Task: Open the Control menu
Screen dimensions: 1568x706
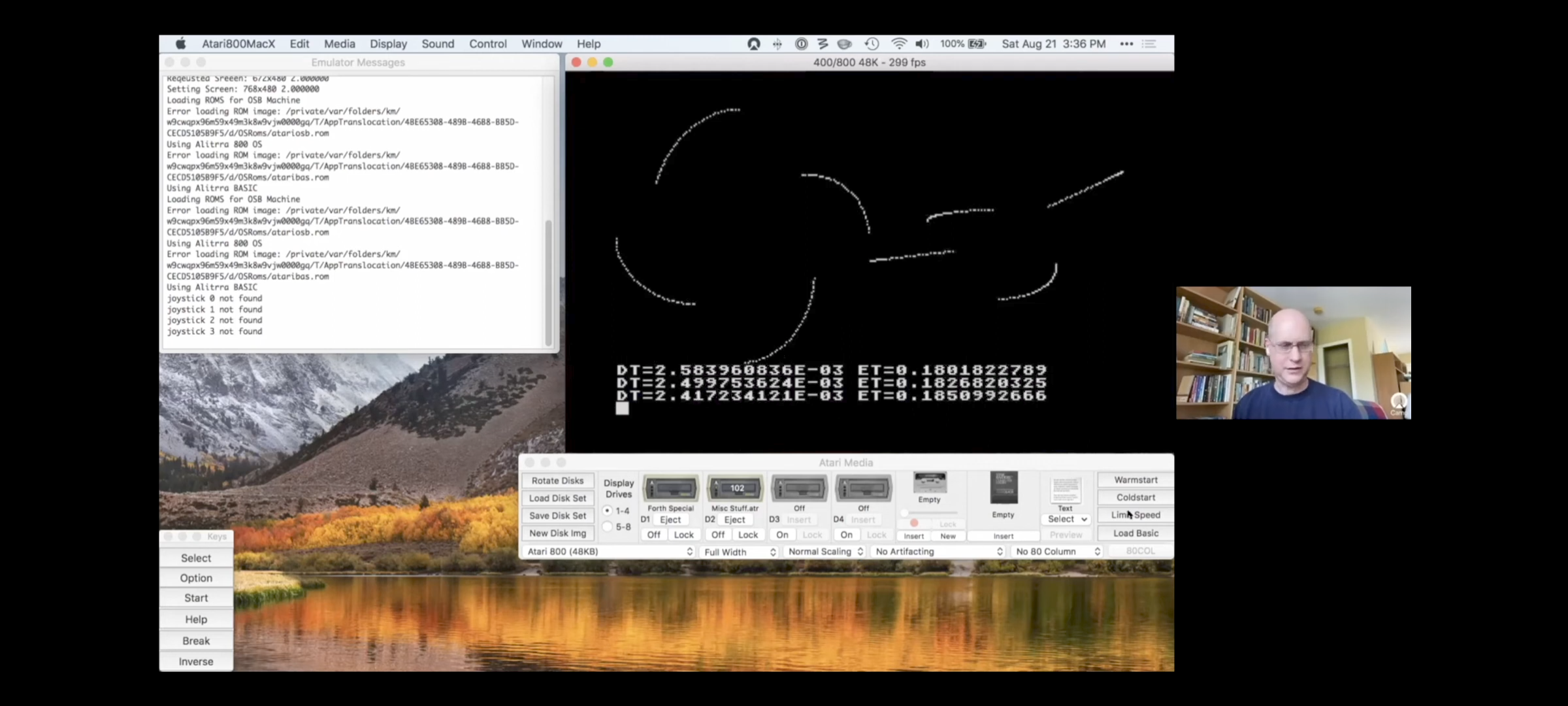Action: pyautogui.click(x=487, y=44)
